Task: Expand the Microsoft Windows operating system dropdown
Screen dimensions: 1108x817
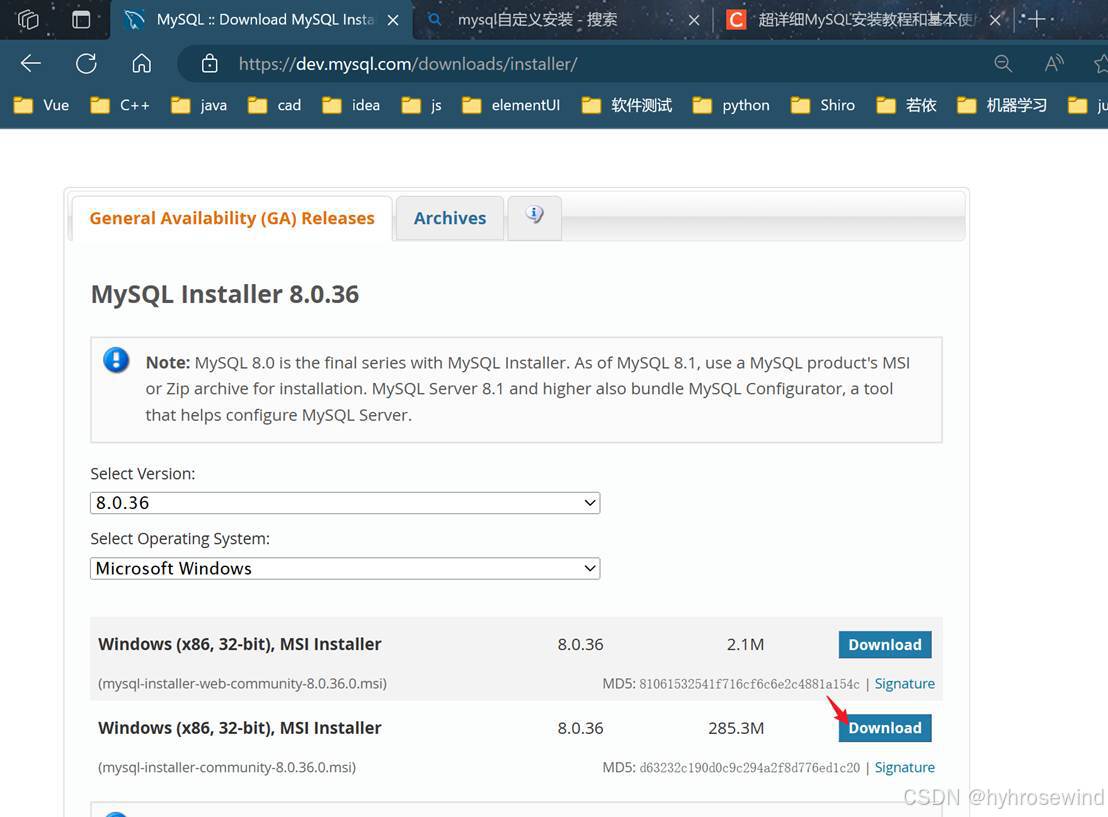Action: pyautogui.click(x=345, y=568)
